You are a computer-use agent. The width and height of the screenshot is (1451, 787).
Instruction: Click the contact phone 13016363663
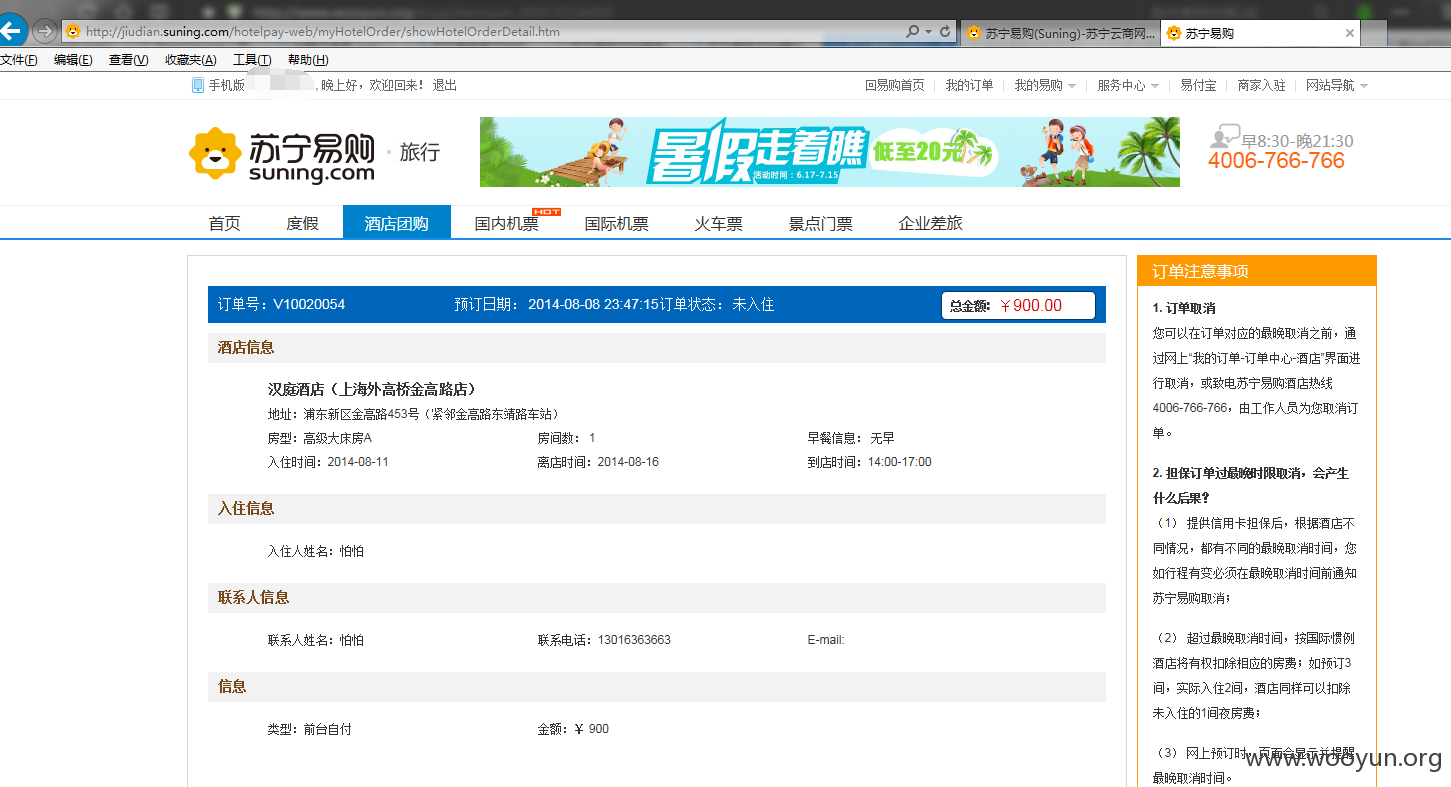pyautogui.click(x=634, y=640)
